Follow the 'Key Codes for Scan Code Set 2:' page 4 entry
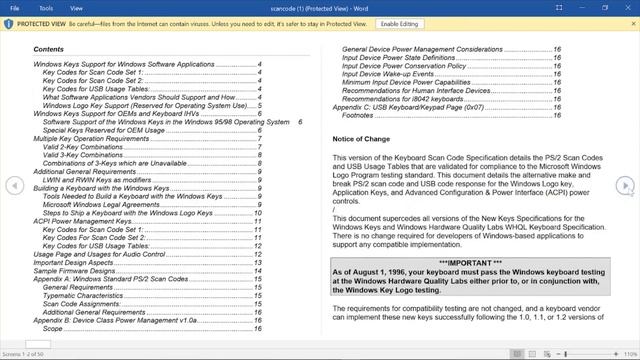 [x=152, y=81]
